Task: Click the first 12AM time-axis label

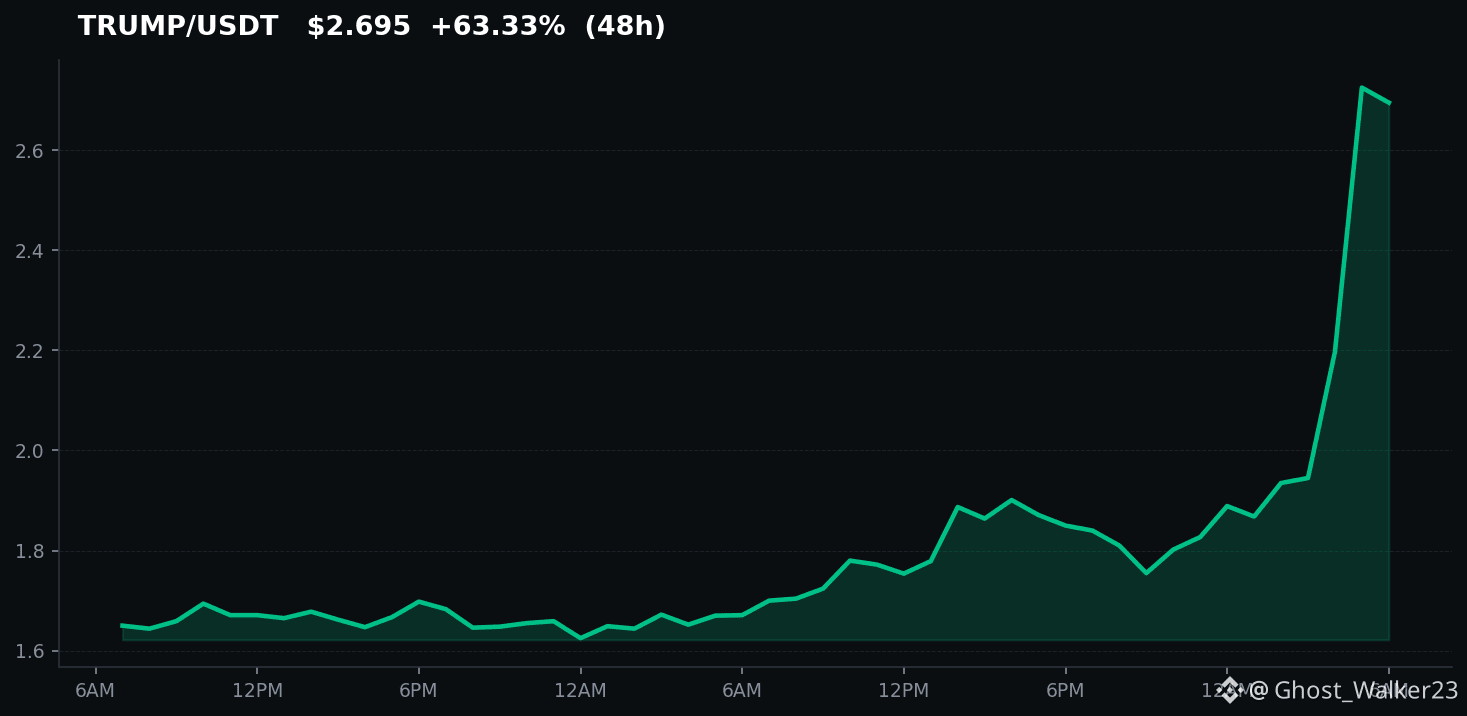Action: [x=580, y=690]
